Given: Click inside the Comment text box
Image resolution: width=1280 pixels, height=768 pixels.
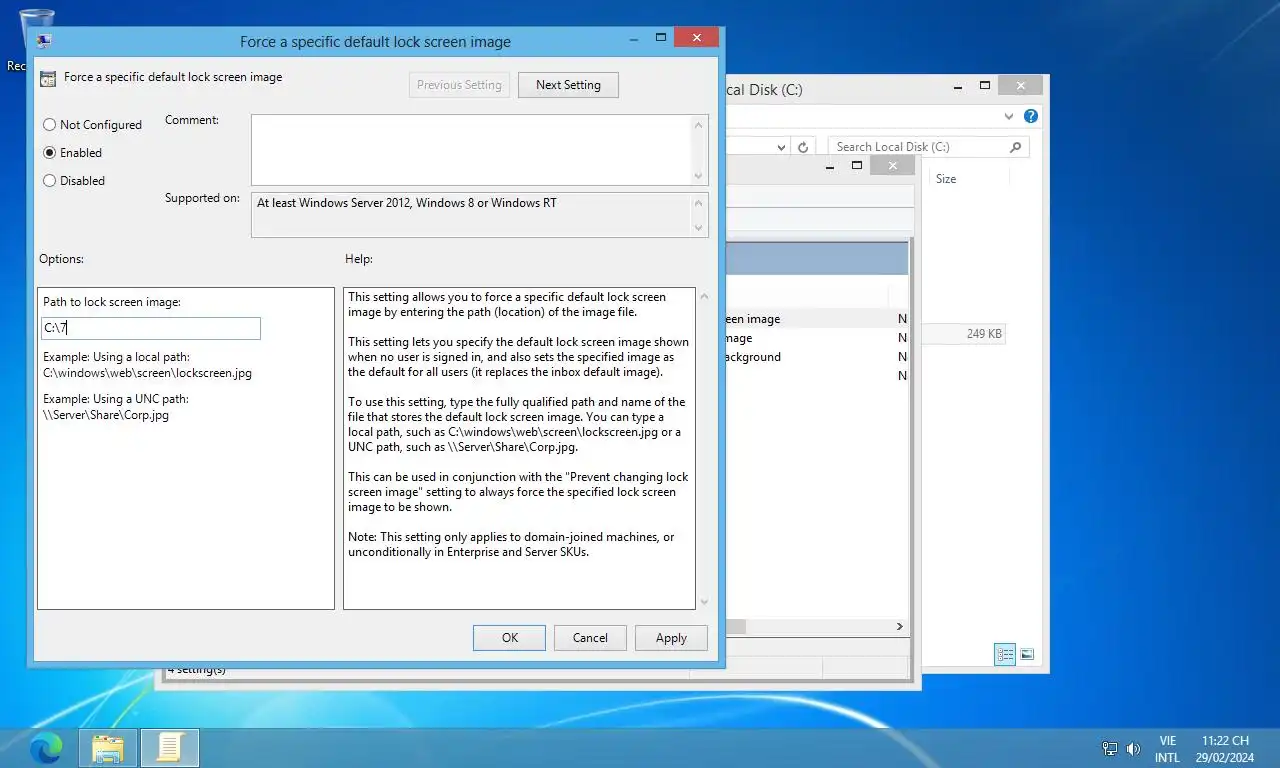Looking at the screenshot, I should tap(472, 150).
